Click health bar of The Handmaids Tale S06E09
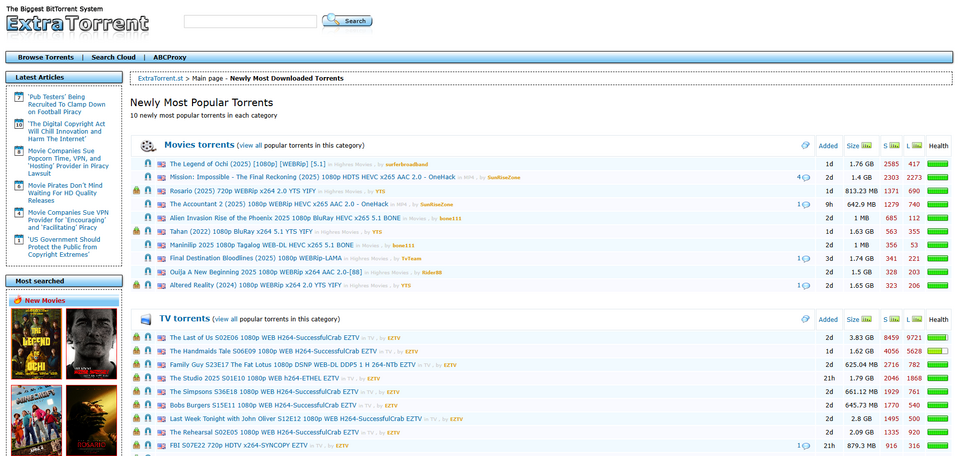The height and width of the screenshot is (456, 960). (x=938, y=351)
